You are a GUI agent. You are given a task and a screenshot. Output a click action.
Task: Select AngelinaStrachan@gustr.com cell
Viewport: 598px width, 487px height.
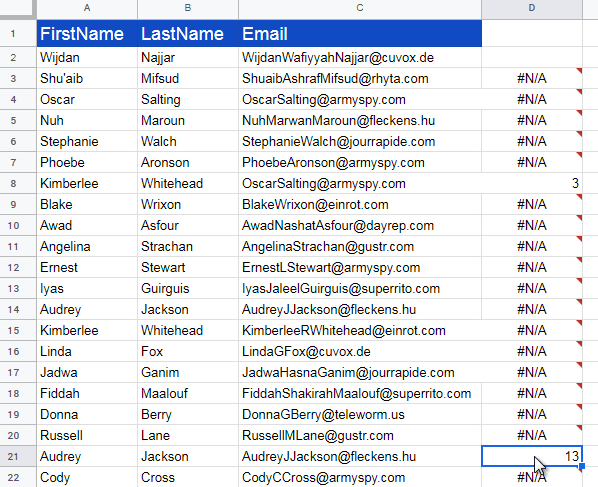point(360,246)
